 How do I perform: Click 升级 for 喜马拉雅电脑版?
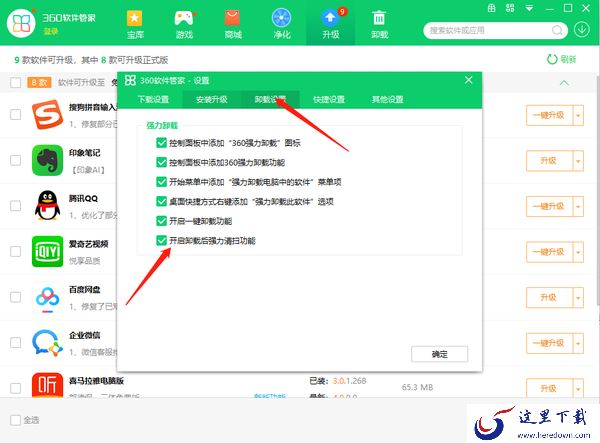tap(549, 388)
